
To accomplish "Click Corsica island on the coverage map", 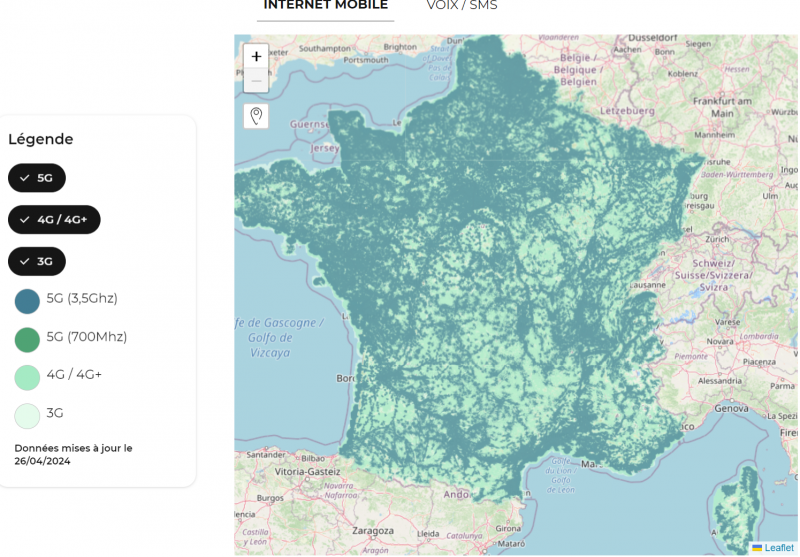I will [736, 507].
